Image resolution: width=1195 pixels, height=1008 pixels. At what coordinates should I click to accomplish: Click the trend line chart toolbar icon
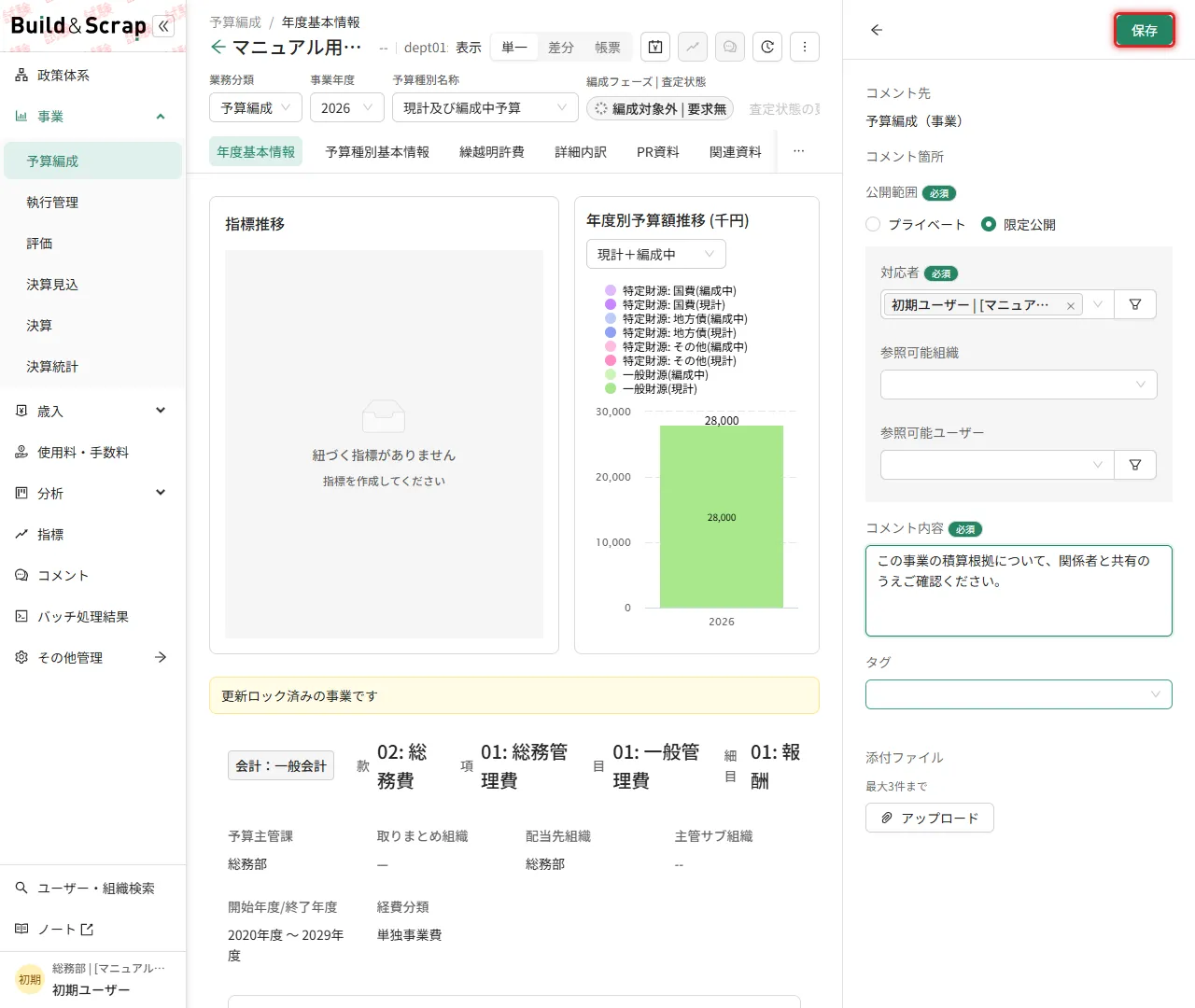point(693,47)
